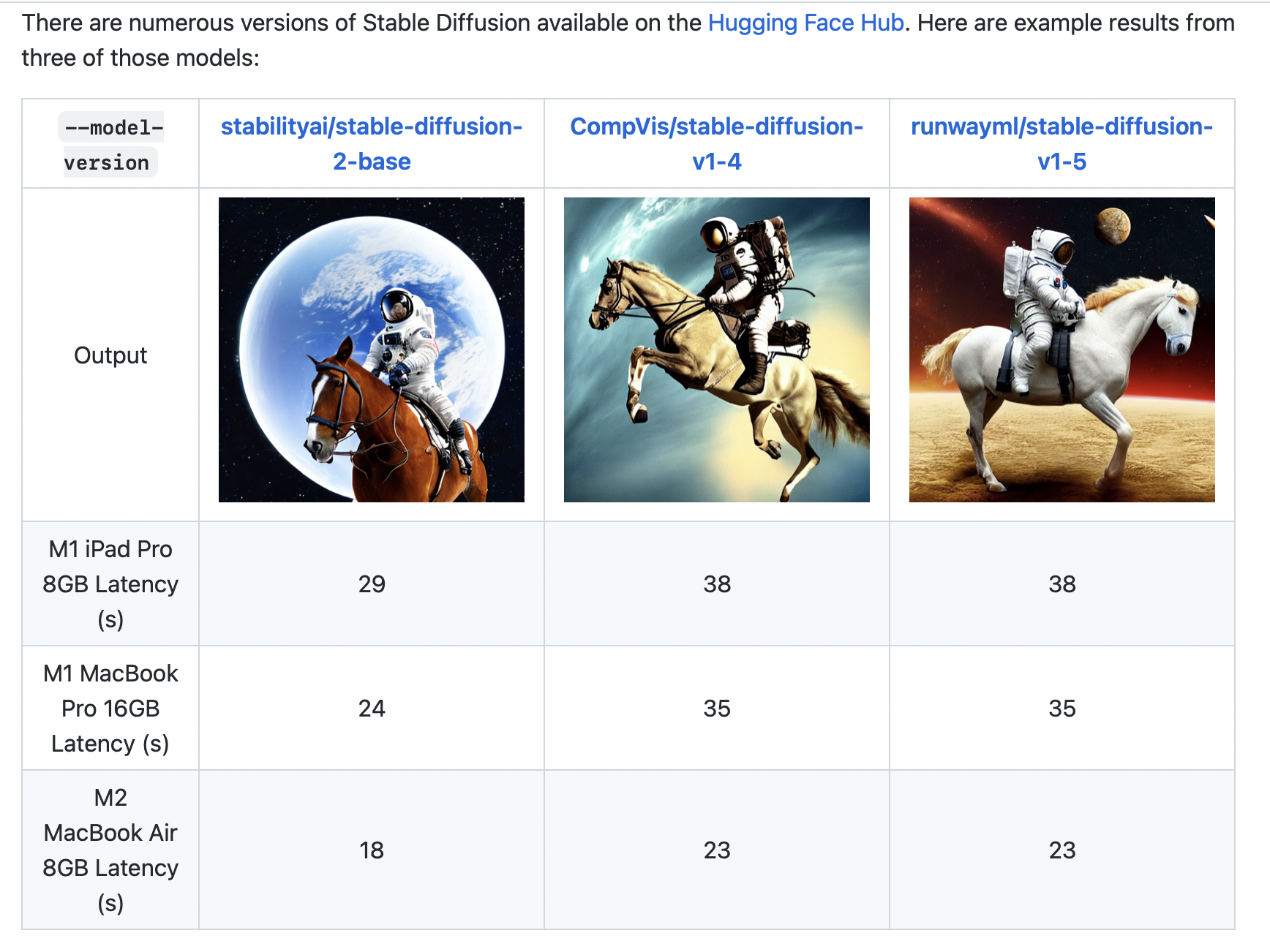This screenshot has height=952, width=1270.
Task: Click the 29 latency value cell
Action: click(x=372, y=583)
